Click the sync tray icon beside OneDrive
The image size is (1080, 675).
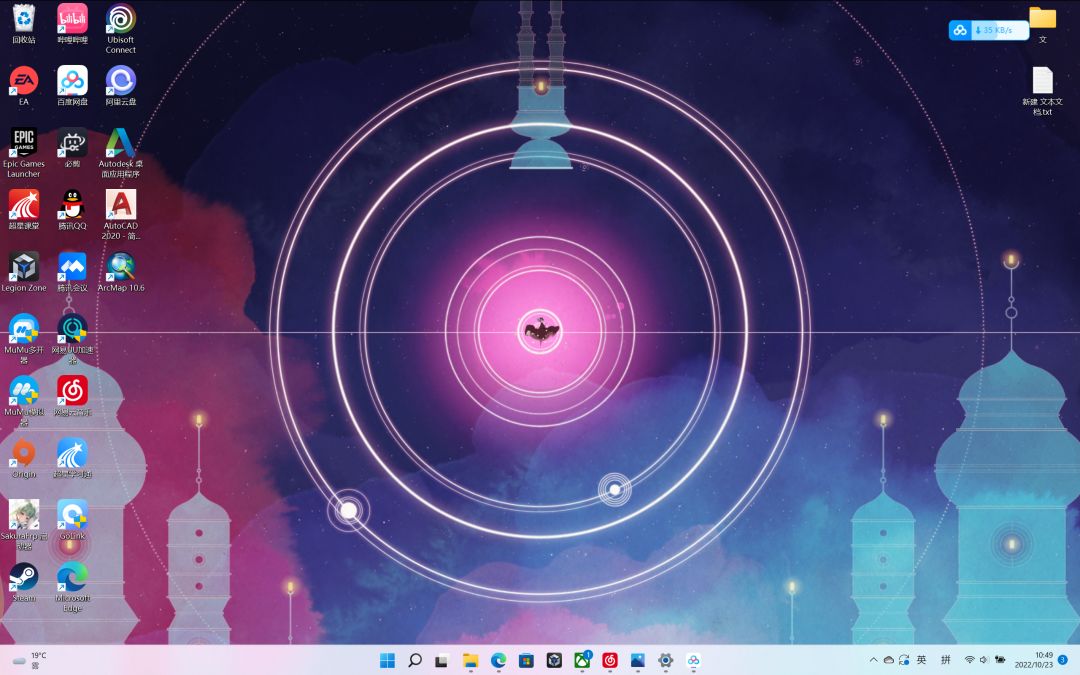point(904,660)
